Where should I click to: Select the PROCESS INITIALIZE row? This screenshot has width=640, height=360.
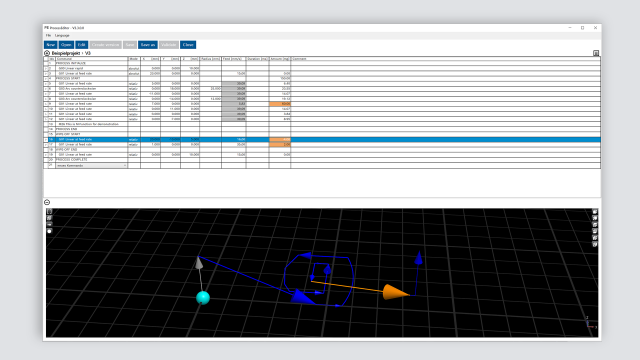322,63
